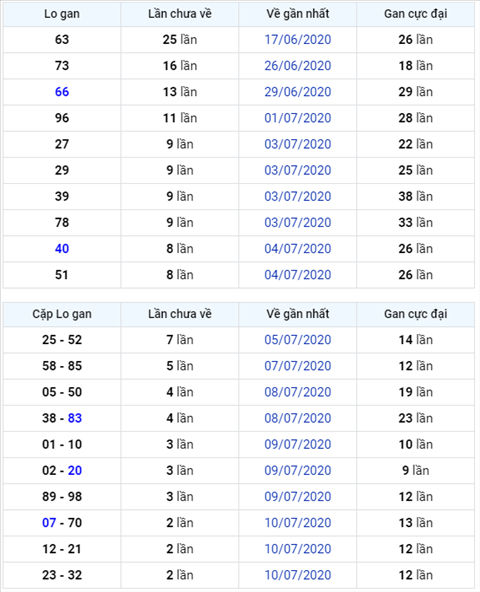Open 09/07/2020 link in row 89 - 98
The height and width of the screenshot is (592, 480).
pos(298,496)
